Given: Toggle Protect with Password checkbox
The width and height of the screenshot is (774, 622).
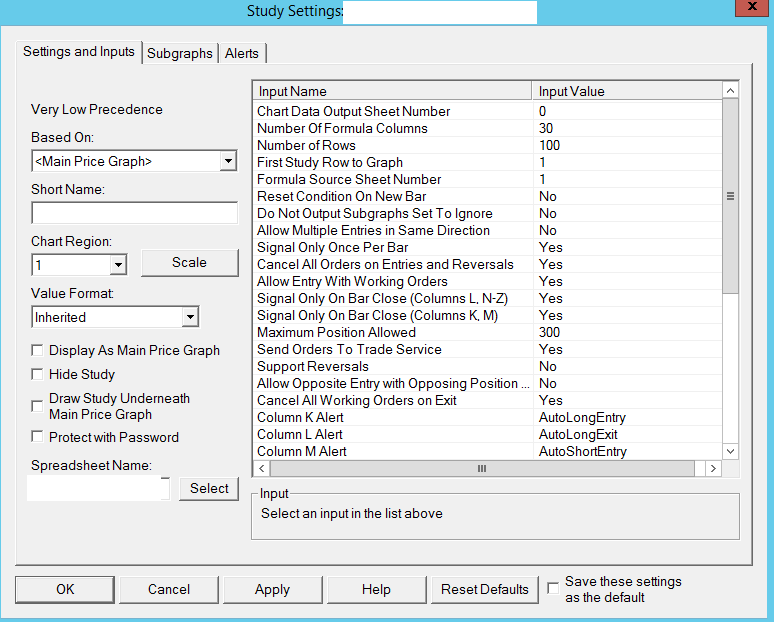Looking at the screenshot, I should [x=38, y=437].
